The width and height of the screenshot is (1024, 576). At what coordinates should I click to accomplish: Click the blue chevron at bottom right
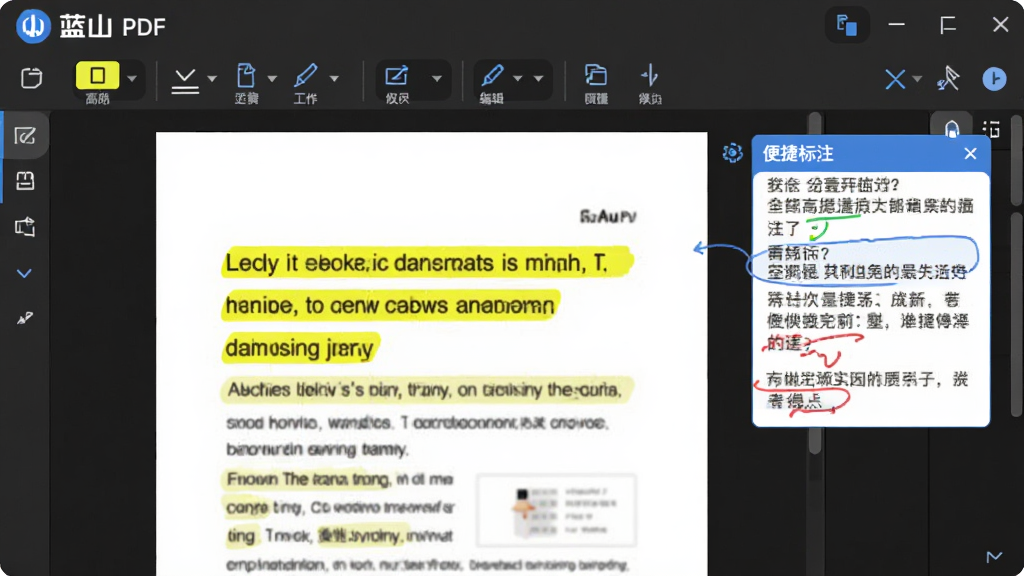(x=994, y=556)
